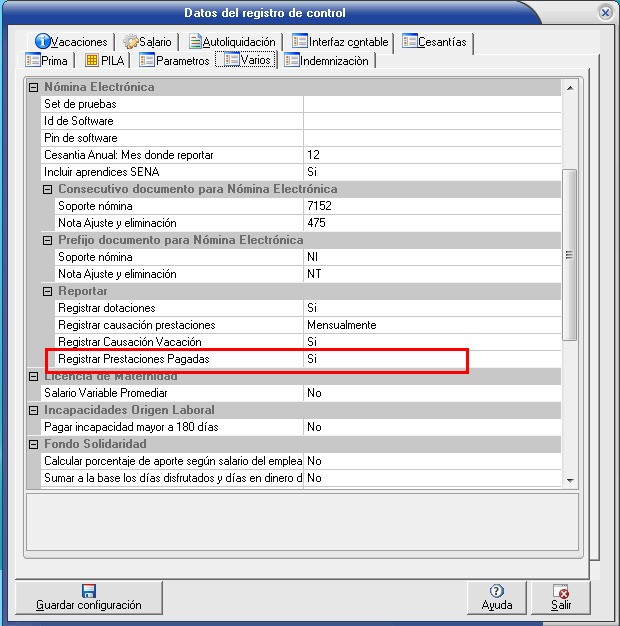The image size is (620, 626).
Task: Click the Salir exit icon
Action: click(x=561, y=591)
